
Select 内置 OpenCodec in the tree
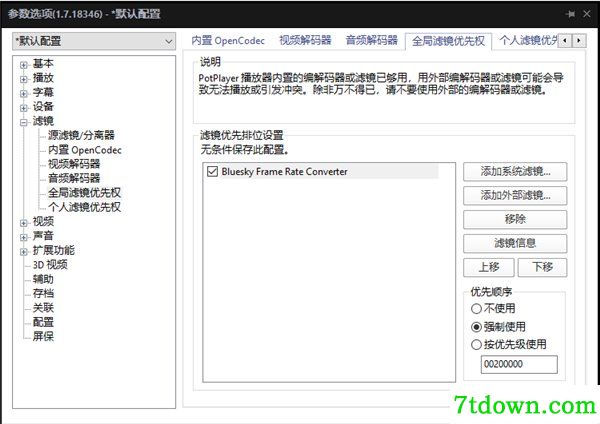85,150
